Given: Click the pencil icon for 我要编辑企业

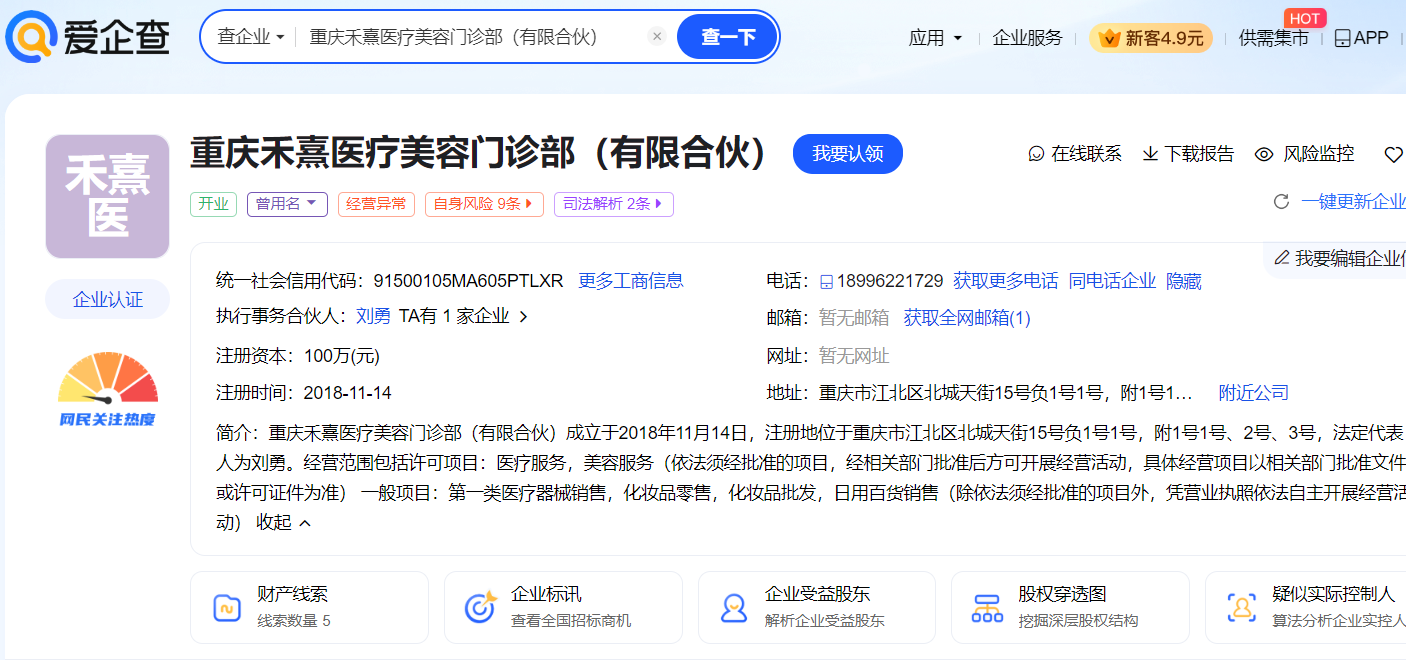Looking at the screenshot, I should [1281, 258].
